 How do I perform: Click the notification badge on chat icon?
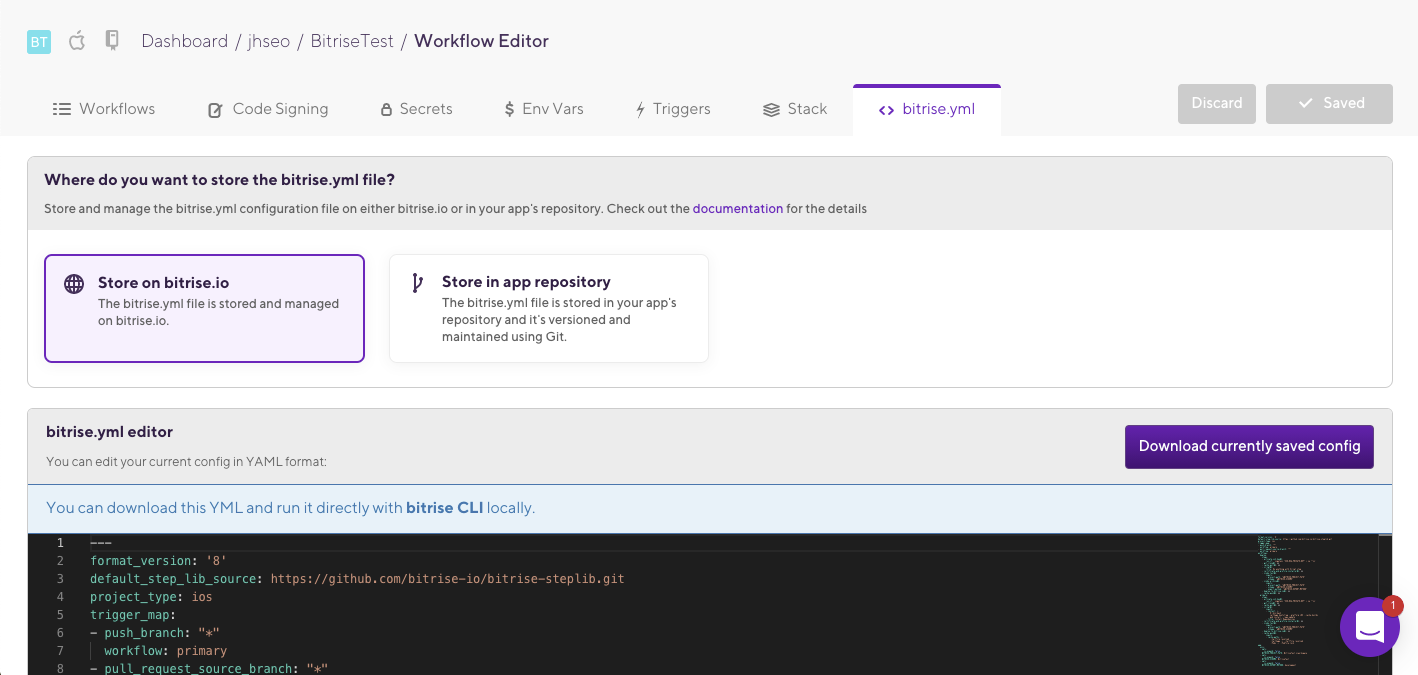click(x=1392, y=606)
